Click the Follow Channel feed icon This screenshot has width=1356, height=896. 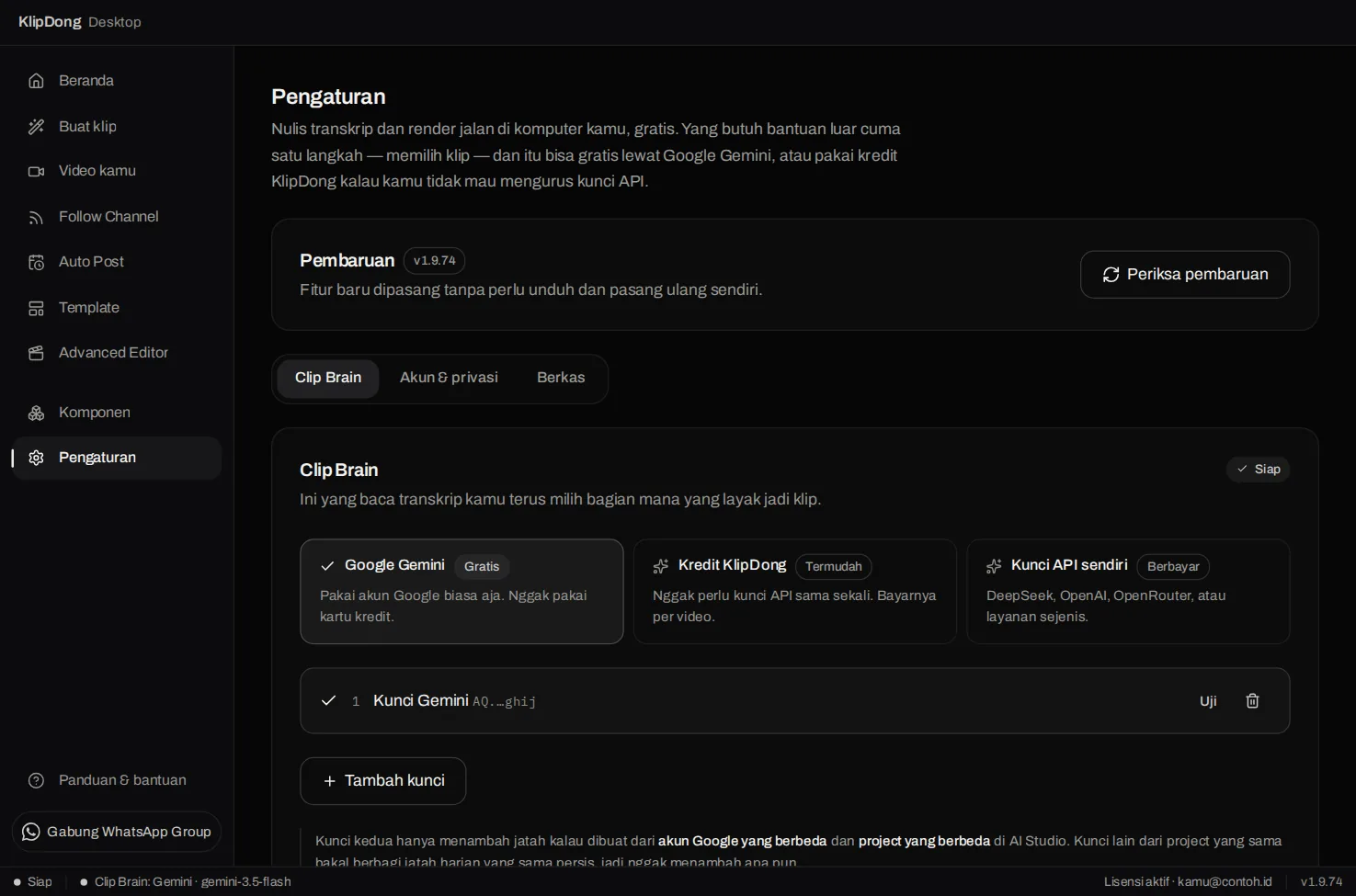pos(36,217)
